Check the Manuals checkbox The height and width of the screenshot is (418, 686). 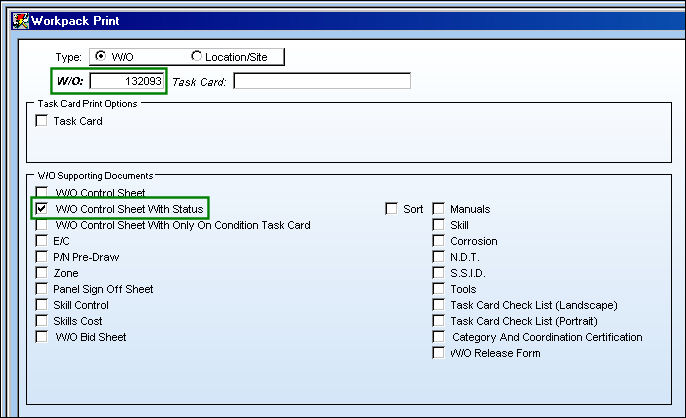438,208
